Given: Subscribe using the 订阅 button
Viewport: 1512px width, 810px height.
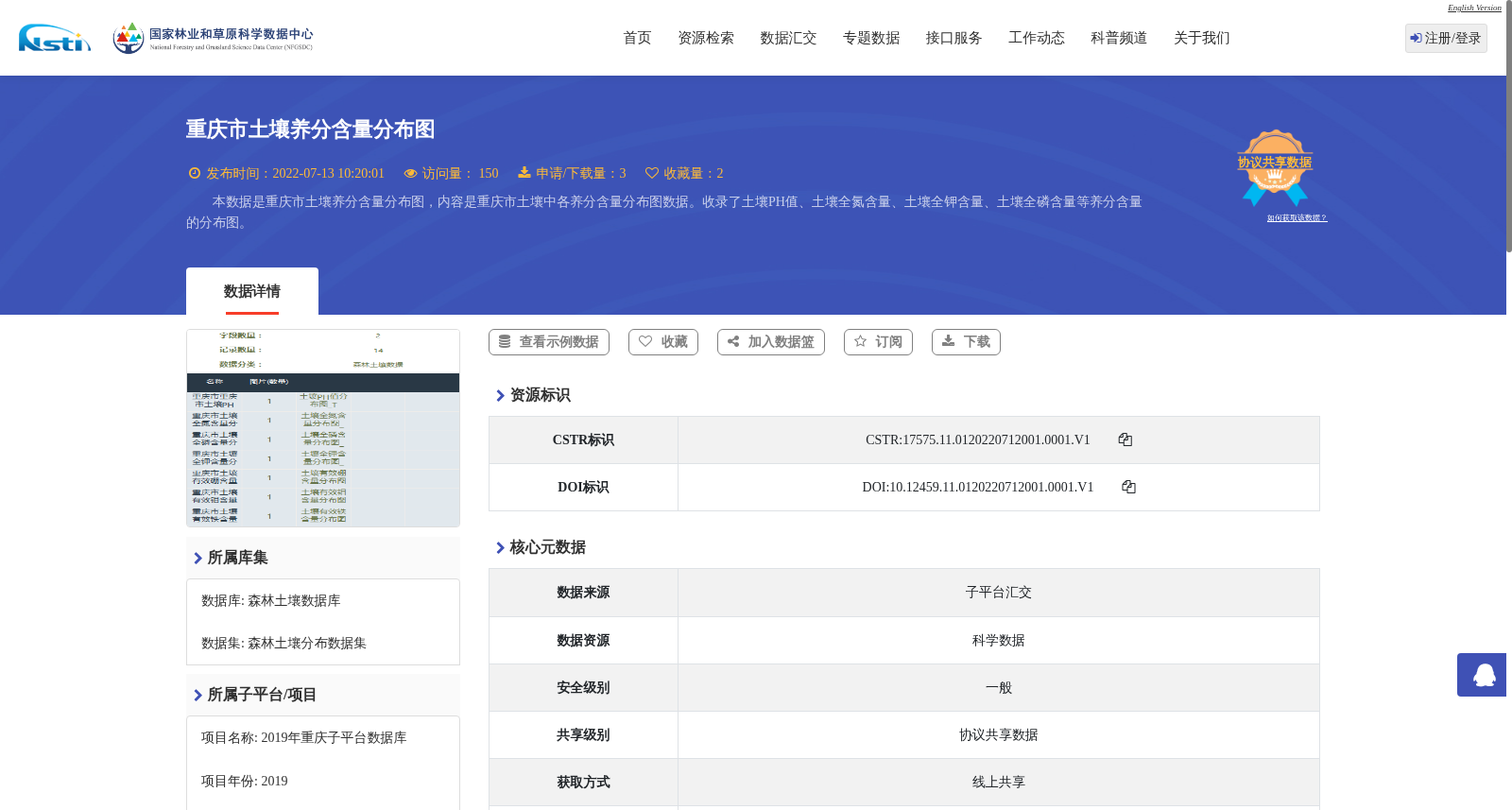Looking at the screenshot, I should tap(878, 342).
